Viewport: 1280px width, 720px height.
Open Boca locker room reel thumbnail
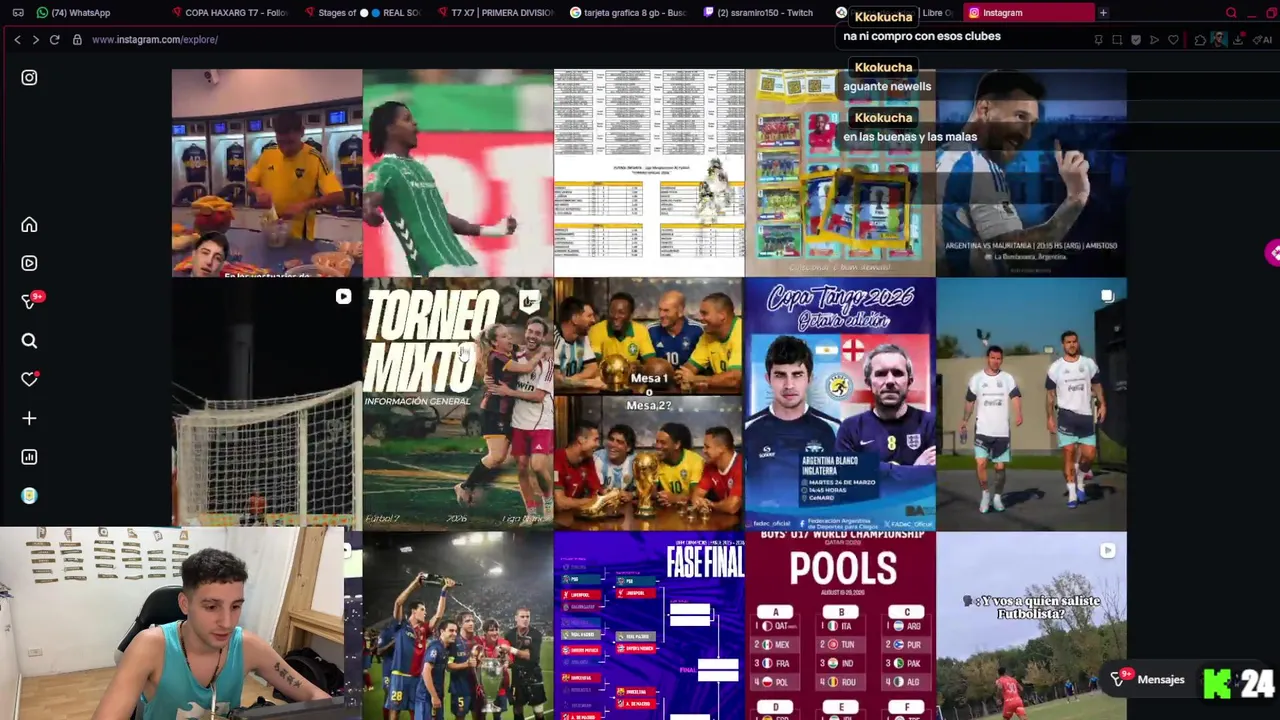pyautogui.click(x=266, y=172)
